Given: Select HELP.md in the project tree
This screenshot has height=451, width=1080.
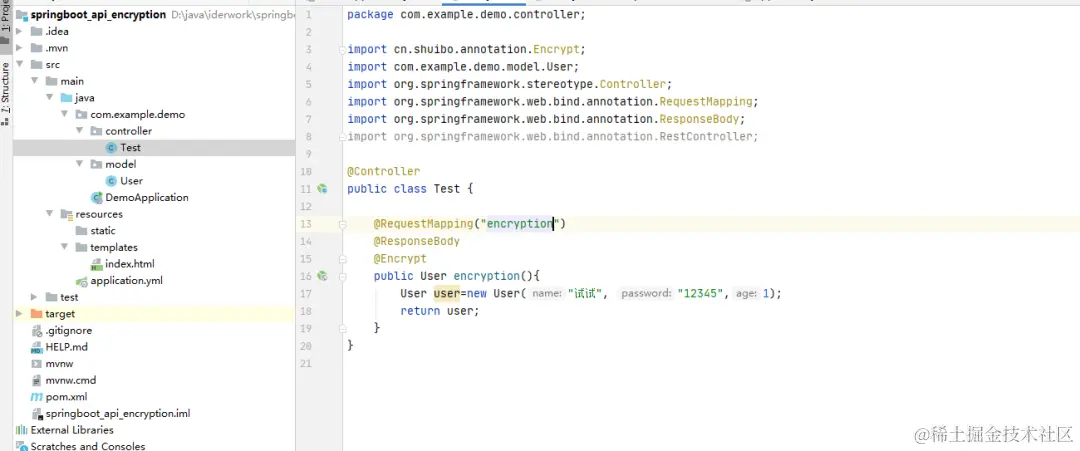Looking at the screenshot, I should click(x=66, y=347).
